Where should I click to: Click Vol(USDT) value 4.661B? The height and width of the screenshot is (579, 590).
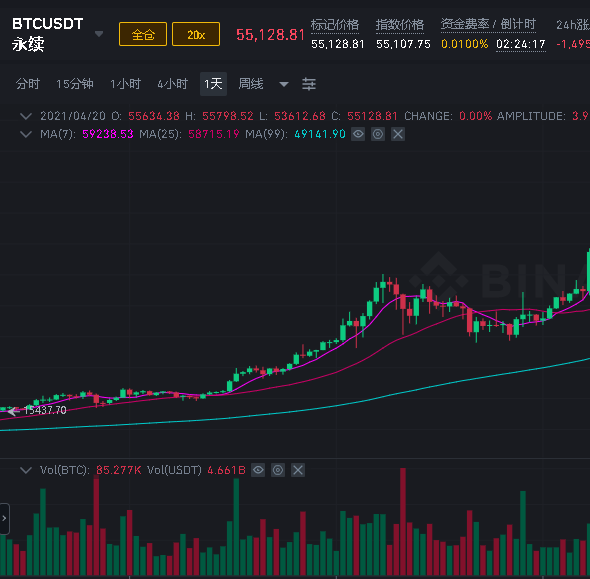pyautogui.click(x=227, y=470)
